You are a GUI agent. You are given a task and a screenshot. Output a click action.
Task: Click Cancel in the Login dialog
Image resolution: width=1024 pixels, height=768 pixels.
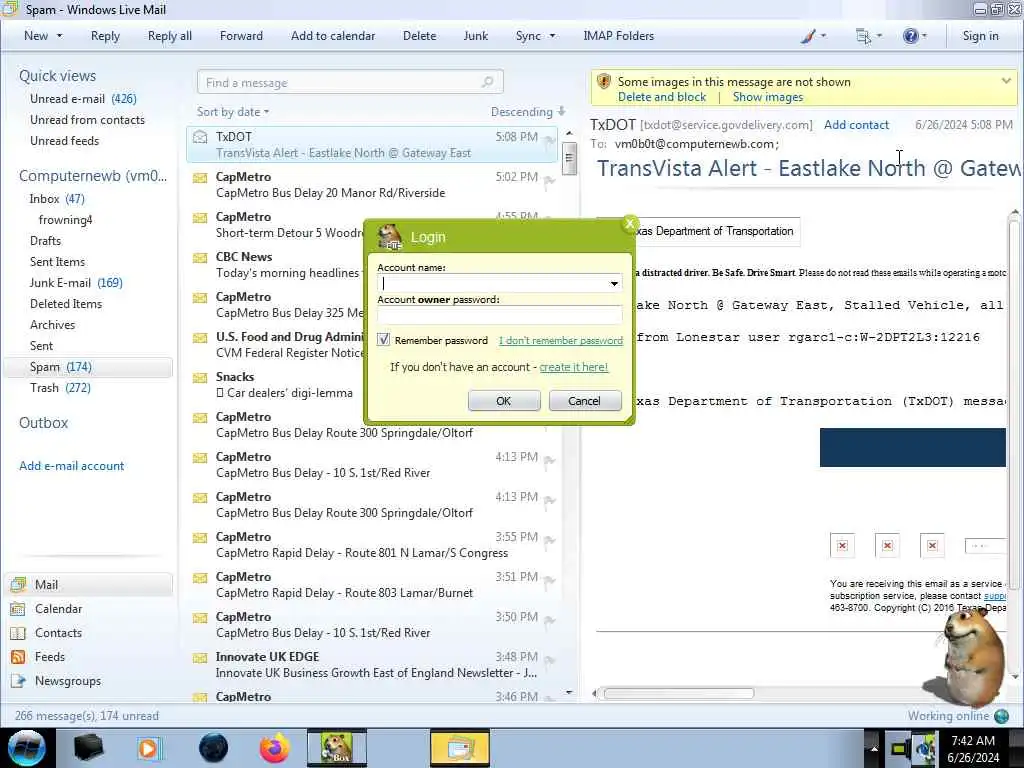coord(584,400)
